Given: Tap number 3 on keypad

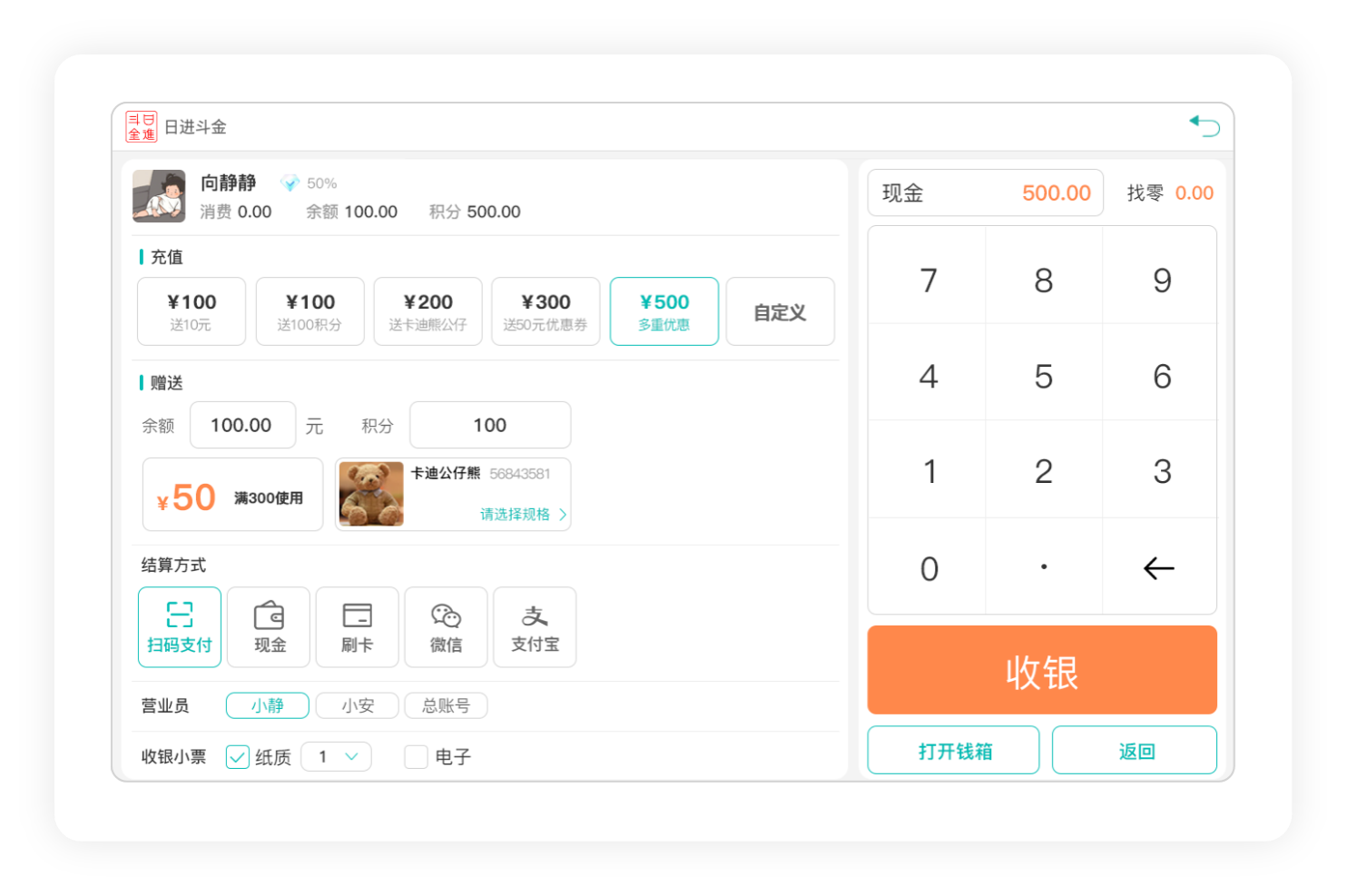Looking at the screenshot, I should 1161,471.
